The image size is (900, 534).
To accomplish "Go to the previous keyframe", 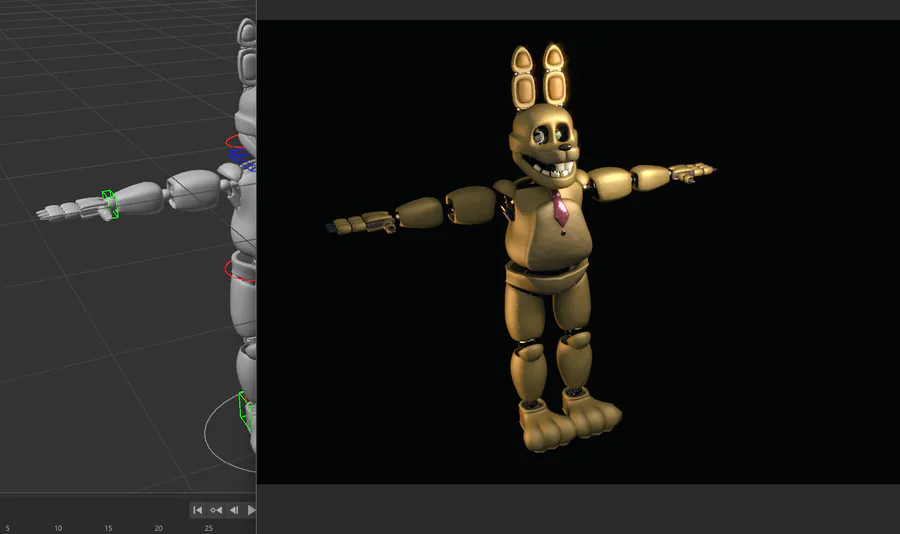I will (x=216, y=510).
